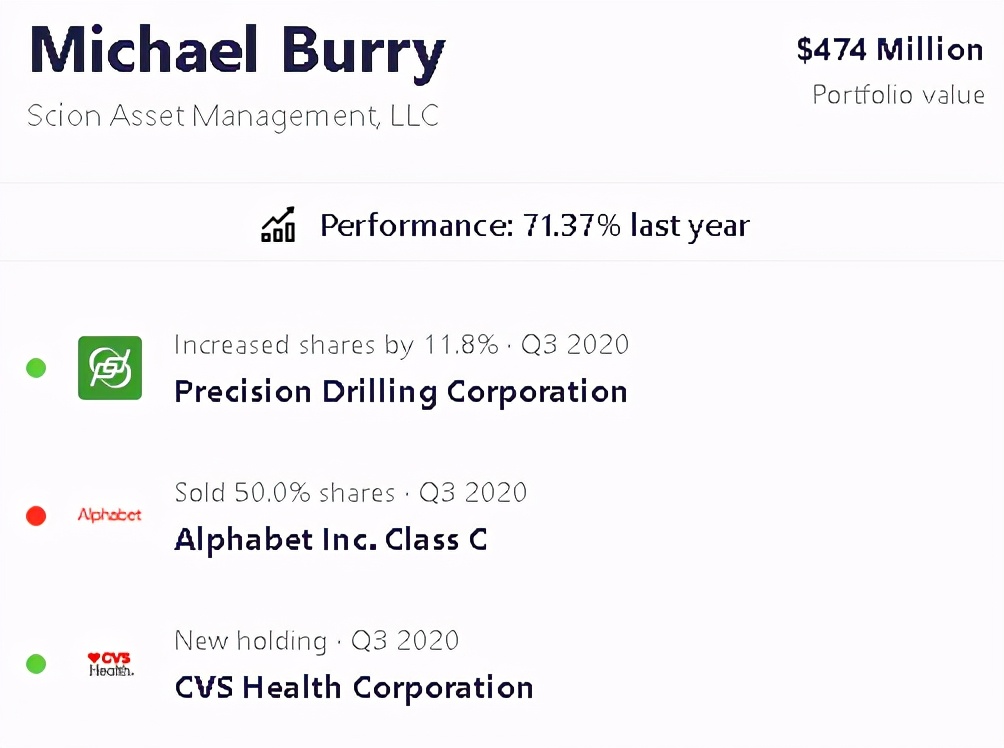1004x748 pixels.
Task: Click "New holding · Q3 2020" note
Action: point(316,641)
